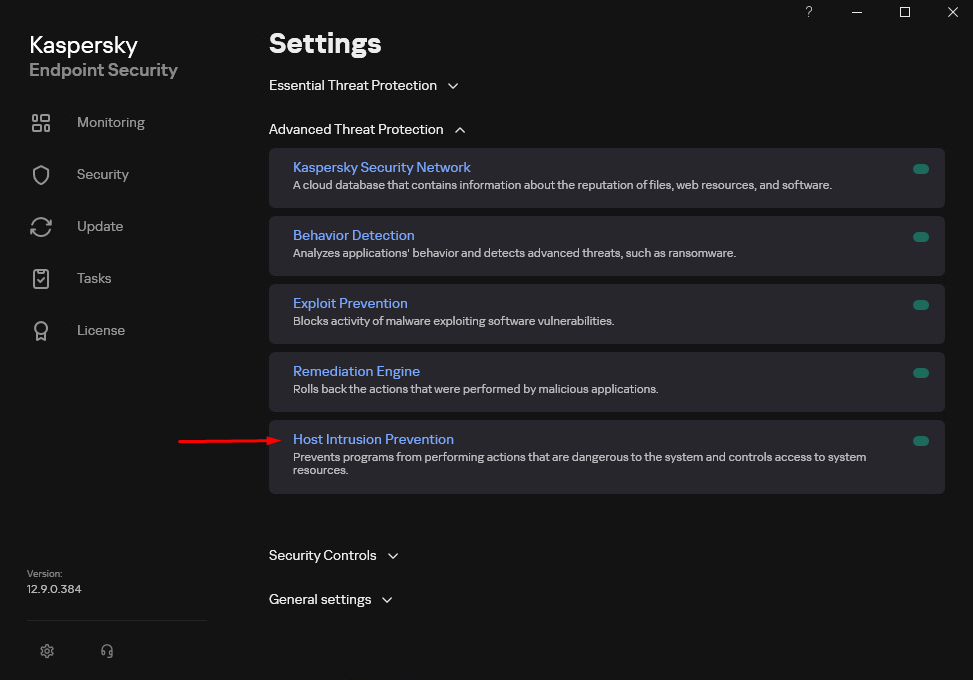Open the Tasks menu item label

click(94, 279)
